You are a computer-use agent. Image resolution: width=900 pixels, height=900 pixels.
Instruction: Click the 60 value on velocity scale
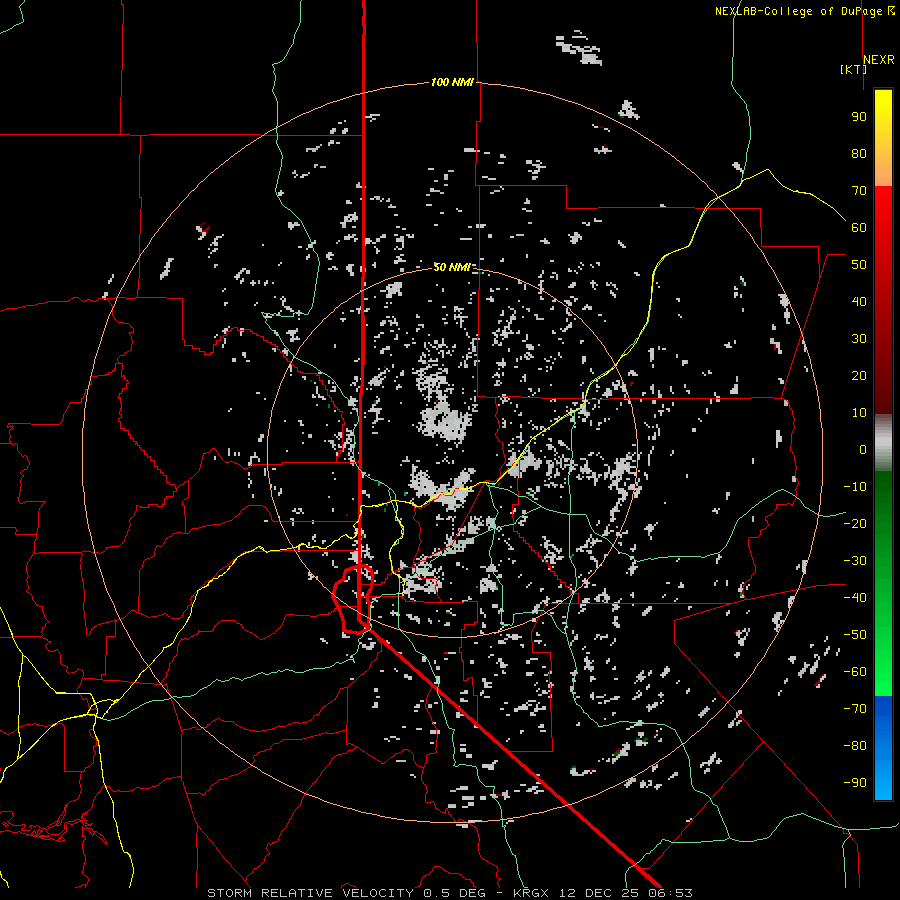point(859,228)
